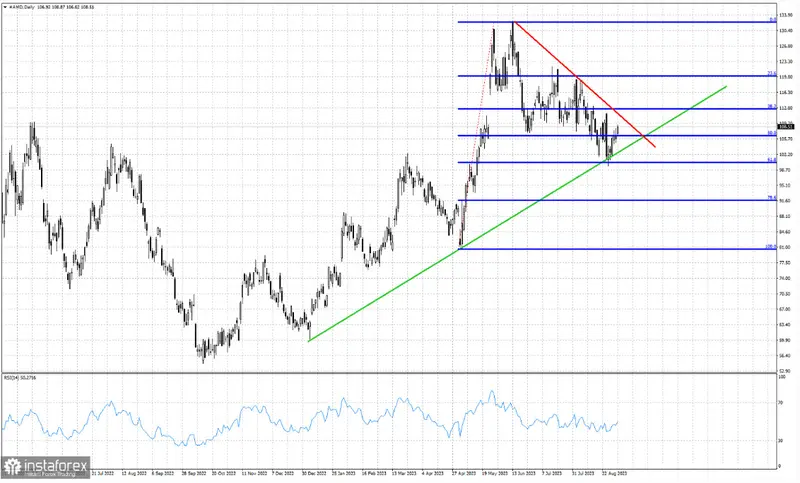The image size is (800, 483).
Task: Click the RSI(14) indicator label
Action: coord(20,375)
